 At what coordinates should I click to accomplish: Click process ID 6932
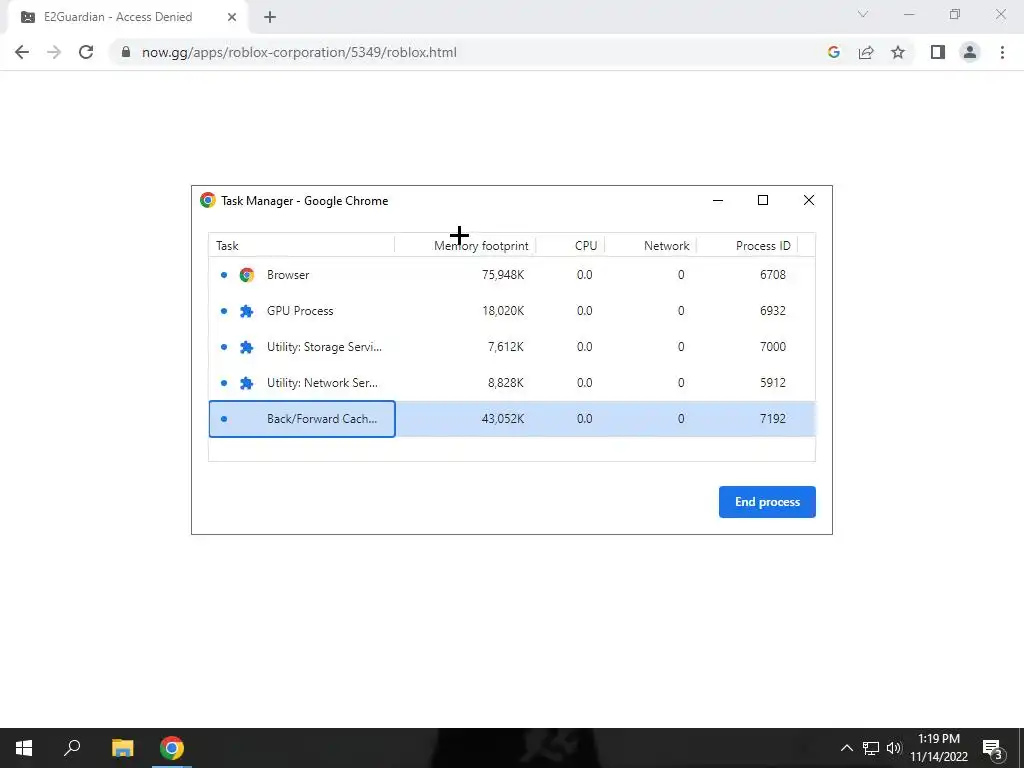(x=773, y=311)
